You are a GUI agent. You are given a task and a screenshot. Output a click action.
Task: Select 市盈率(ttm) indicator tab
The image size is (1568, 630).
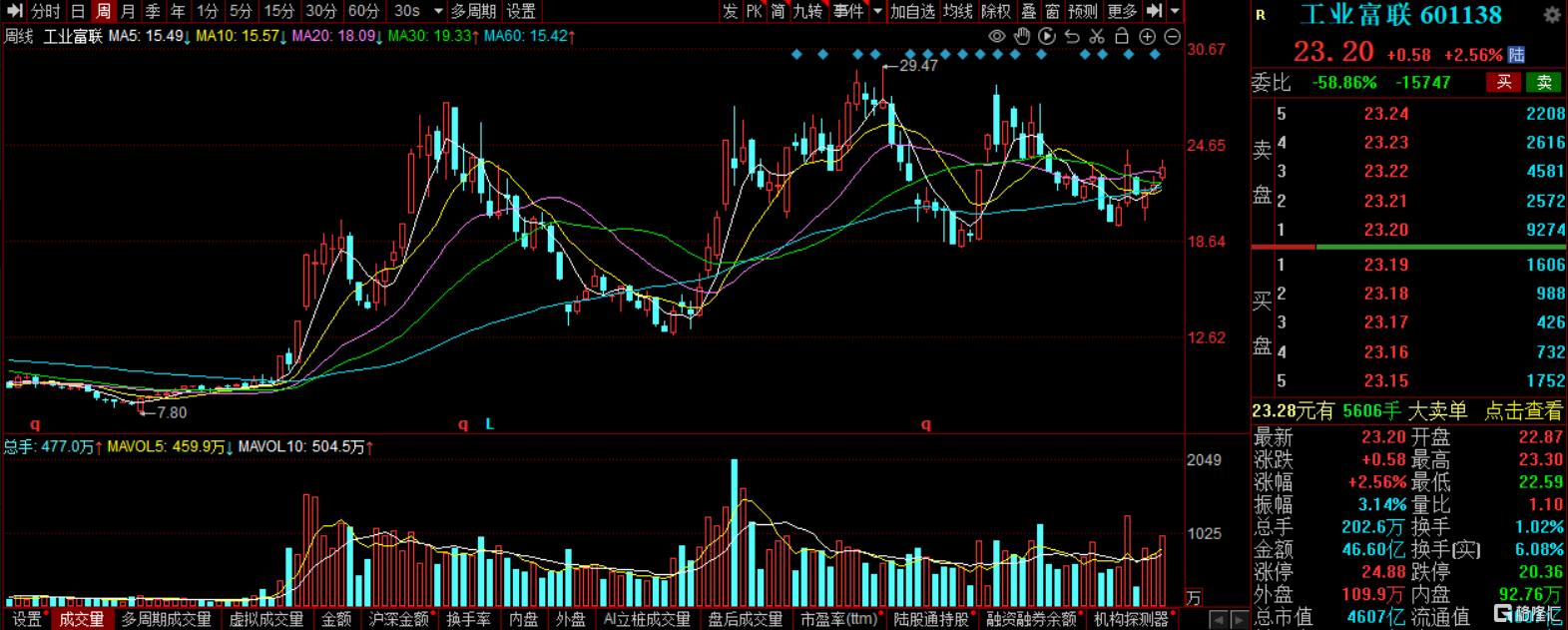pyautogui.click(x=838, y=619)
